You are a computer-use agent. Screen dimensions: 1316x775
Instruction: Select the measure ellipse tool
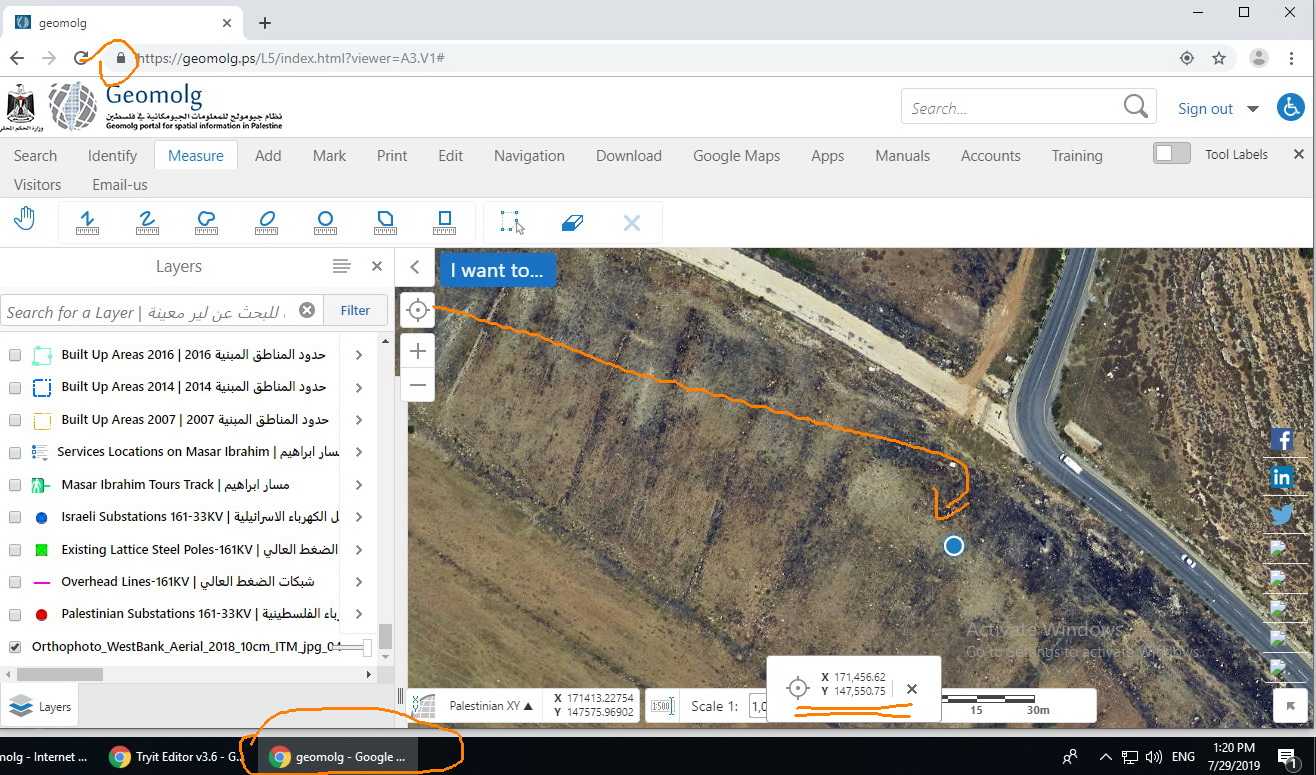point(266,222)
